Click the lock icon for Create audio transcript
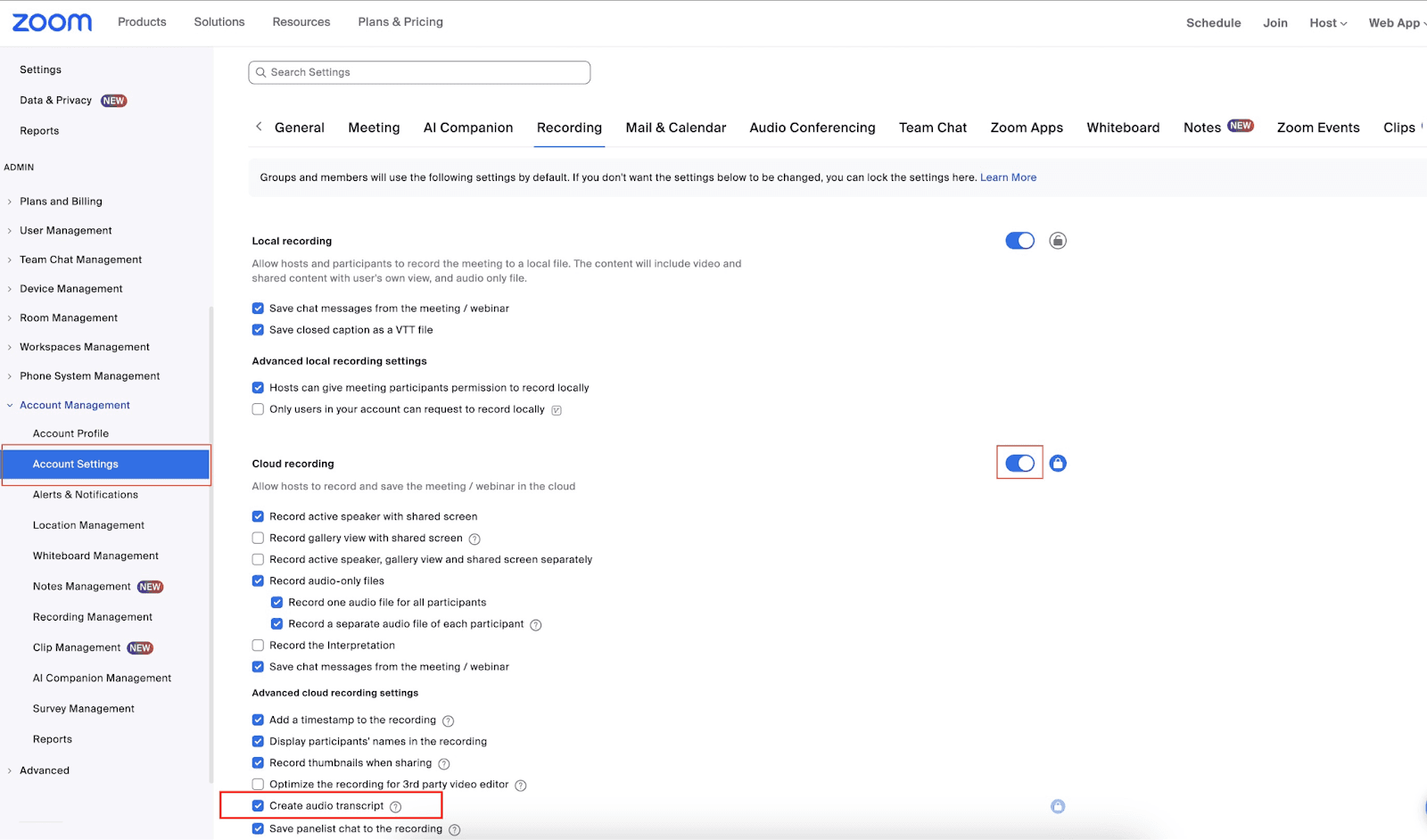The height and width of the screenshot is (840, 1427). tap(1058, 806)
